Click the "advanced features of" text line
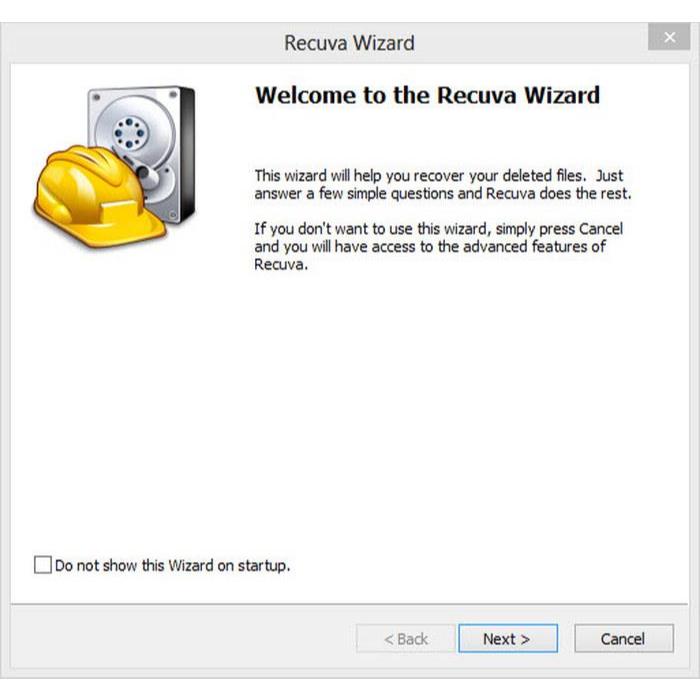The image size is (700, 700). 534,246
